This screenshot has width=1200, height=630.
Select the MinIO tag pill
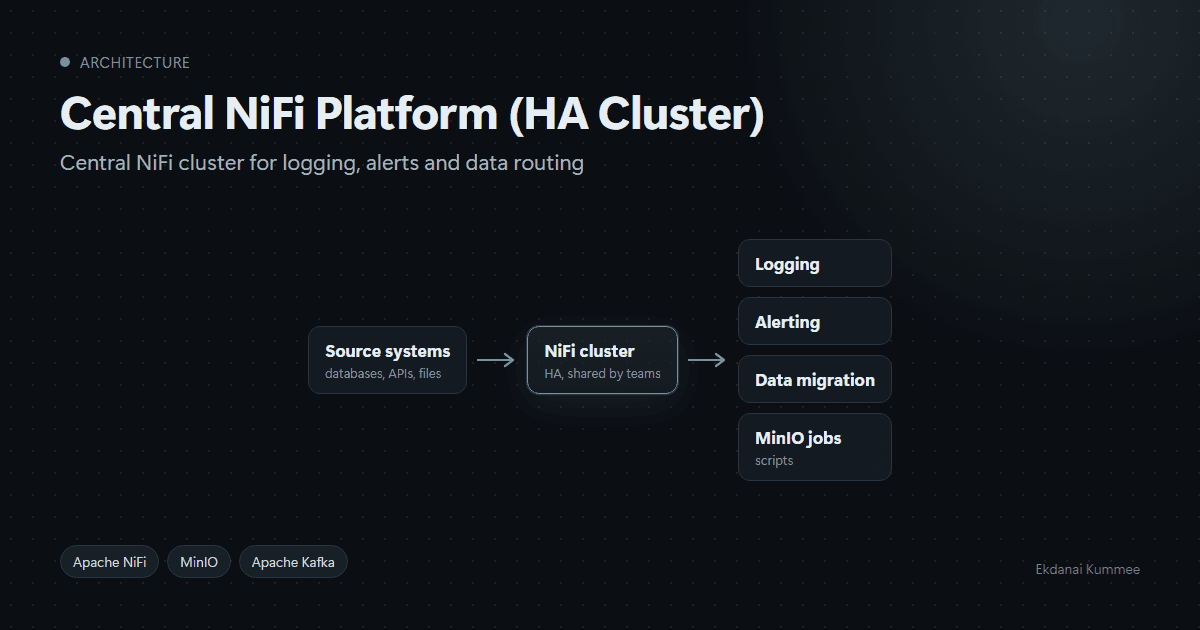click(199, 562)
